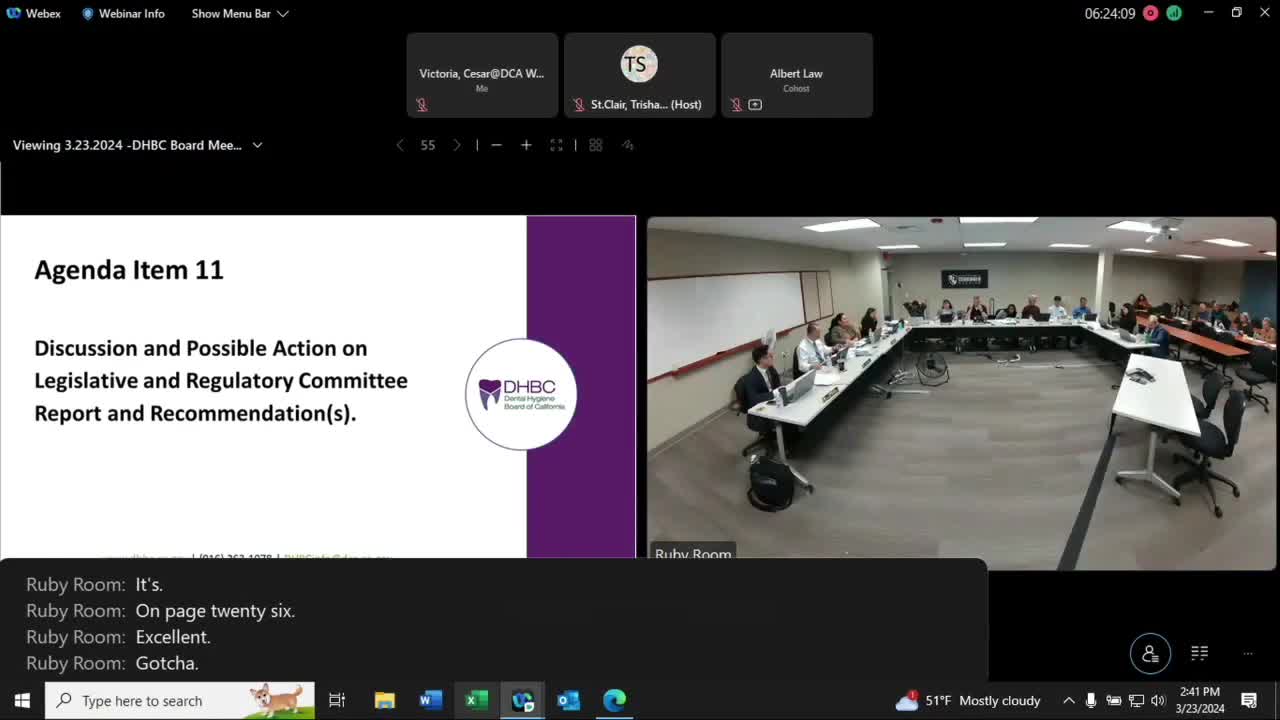Unmute Victoria, Cesar@DCA microphone icon
Screen dimensions: 1280x720
pos(422,104)
